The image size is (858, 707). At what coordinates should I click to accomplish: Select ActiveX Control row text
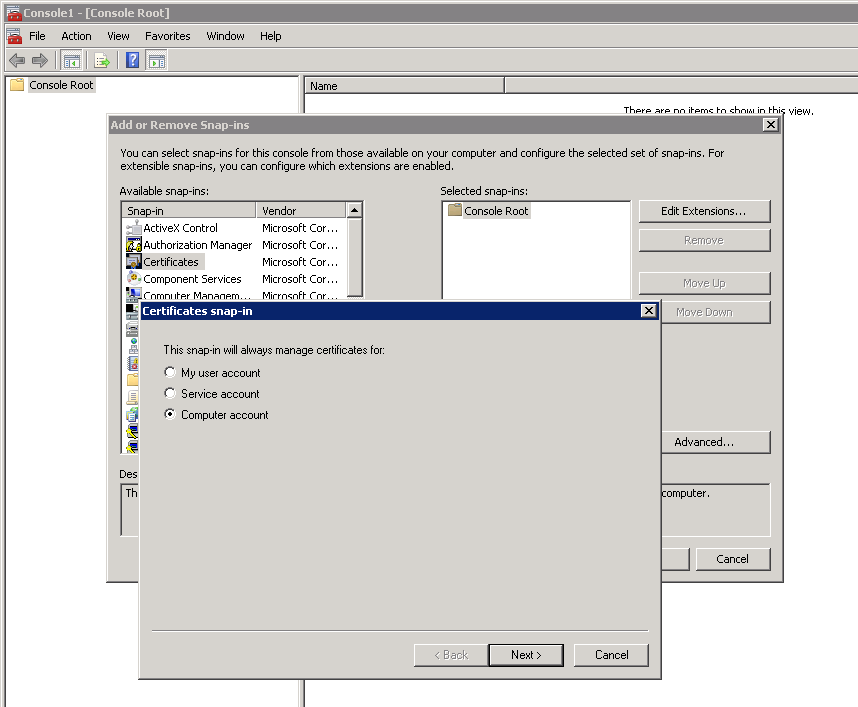click(181, 228)
